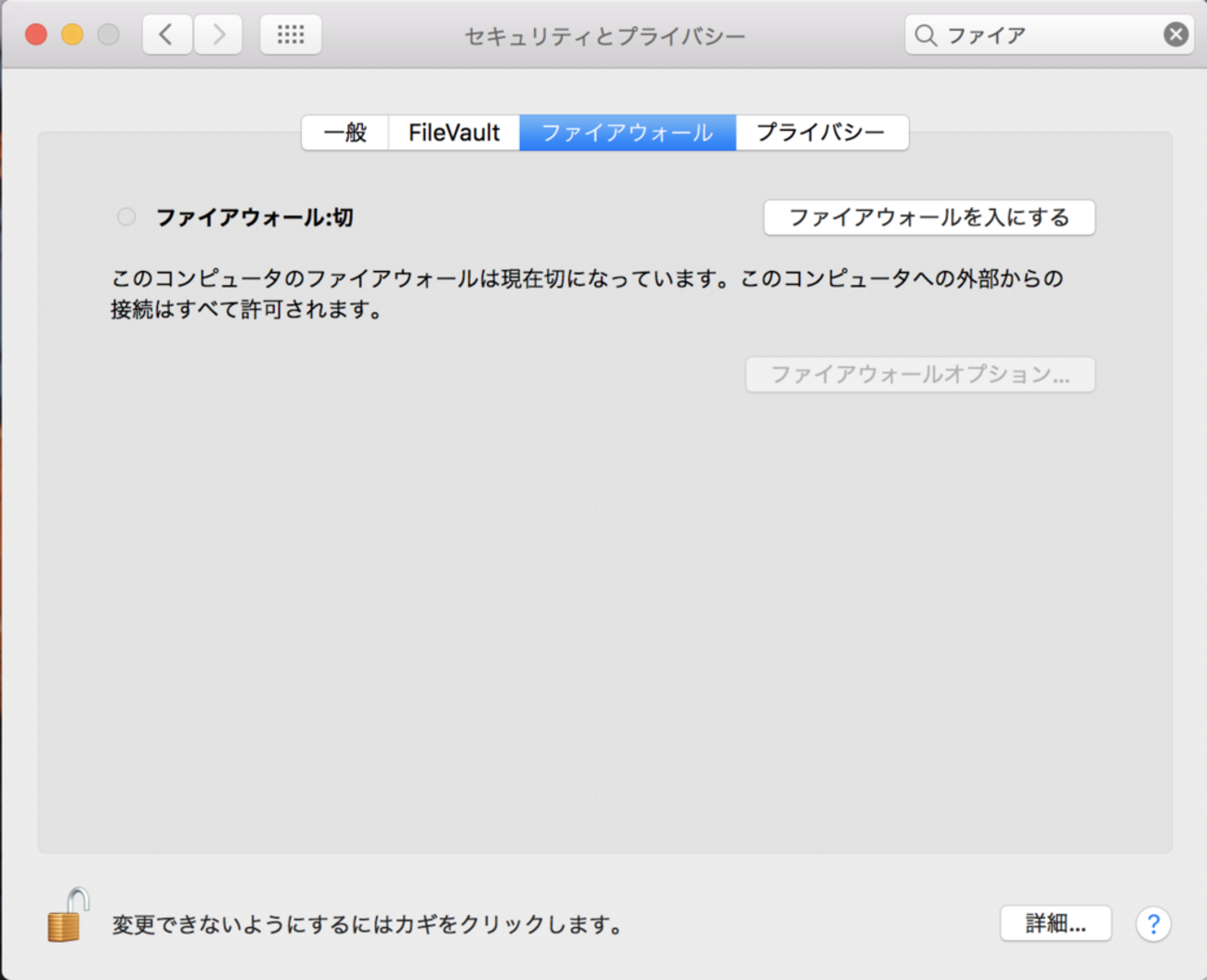The image size is (1207, 980).
Task: Minimize the window with the yellow button
Action: (72, 35)
